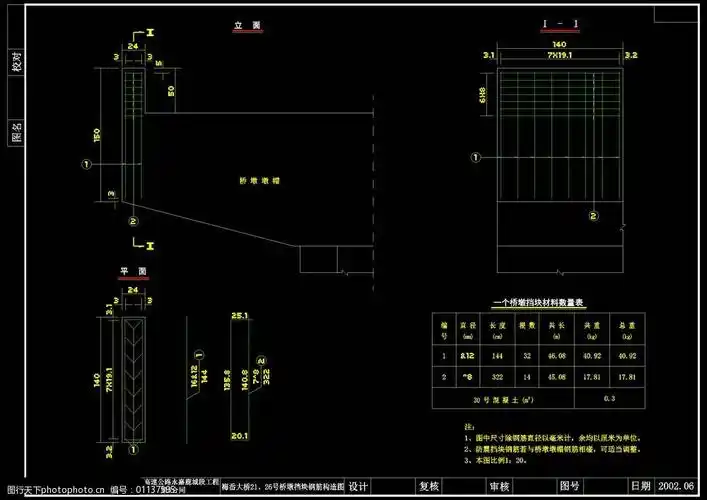This screenshot has width=707, height=500.
Task: Click the 7X19.1 dimension in the plan view
Action: [110, 379]
